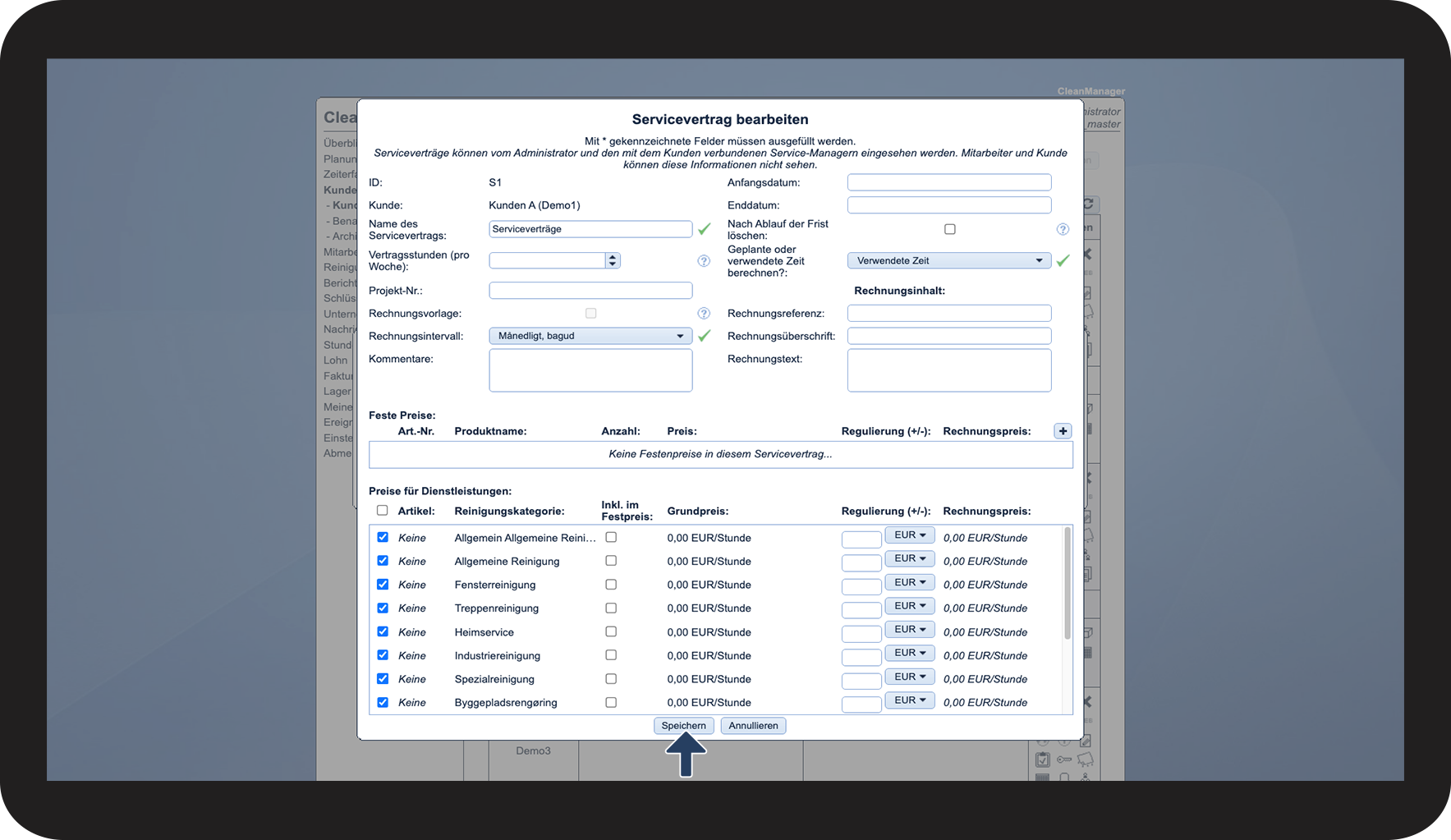Click the Allgemein Allgemeine Reini… category text
This screenshot has height=840, width=1451.
(x=526, y=538)
